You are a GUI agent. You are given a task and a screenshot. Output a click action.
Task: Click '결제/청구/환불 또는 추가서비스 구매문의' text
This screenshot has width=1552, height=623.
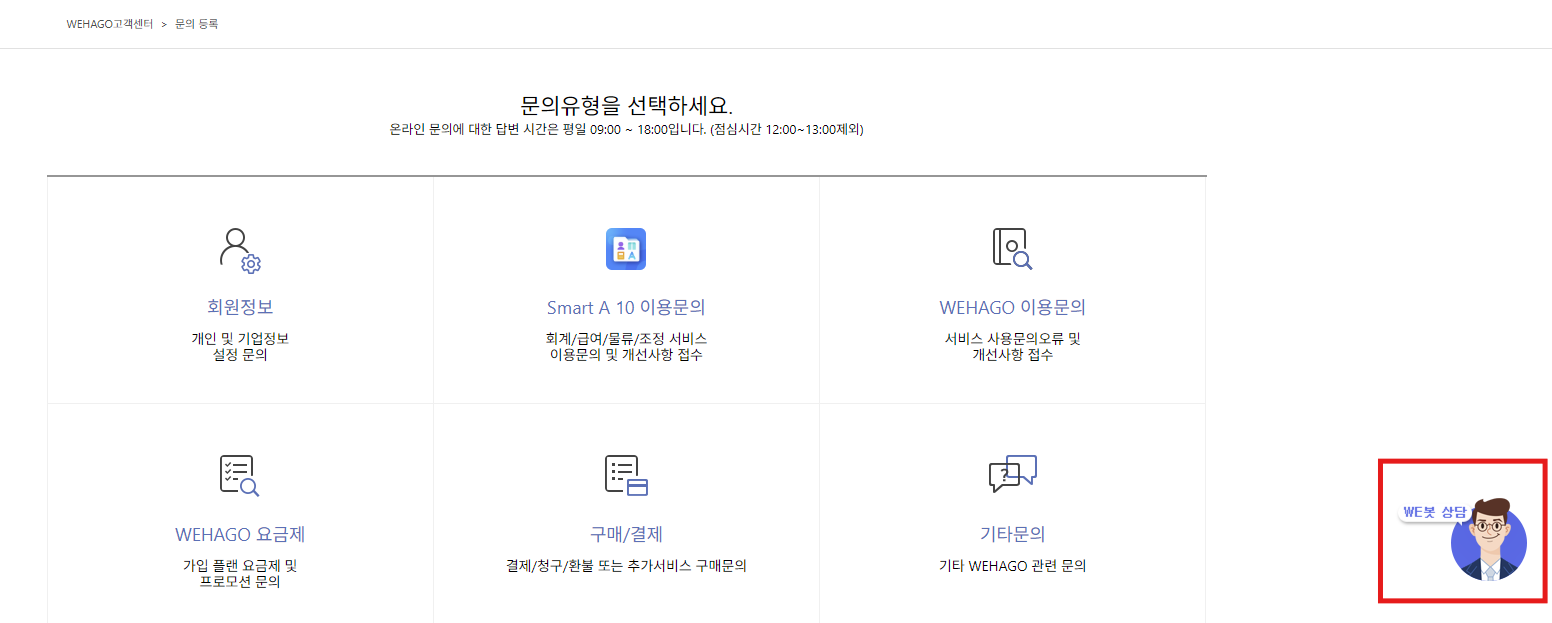626,566
